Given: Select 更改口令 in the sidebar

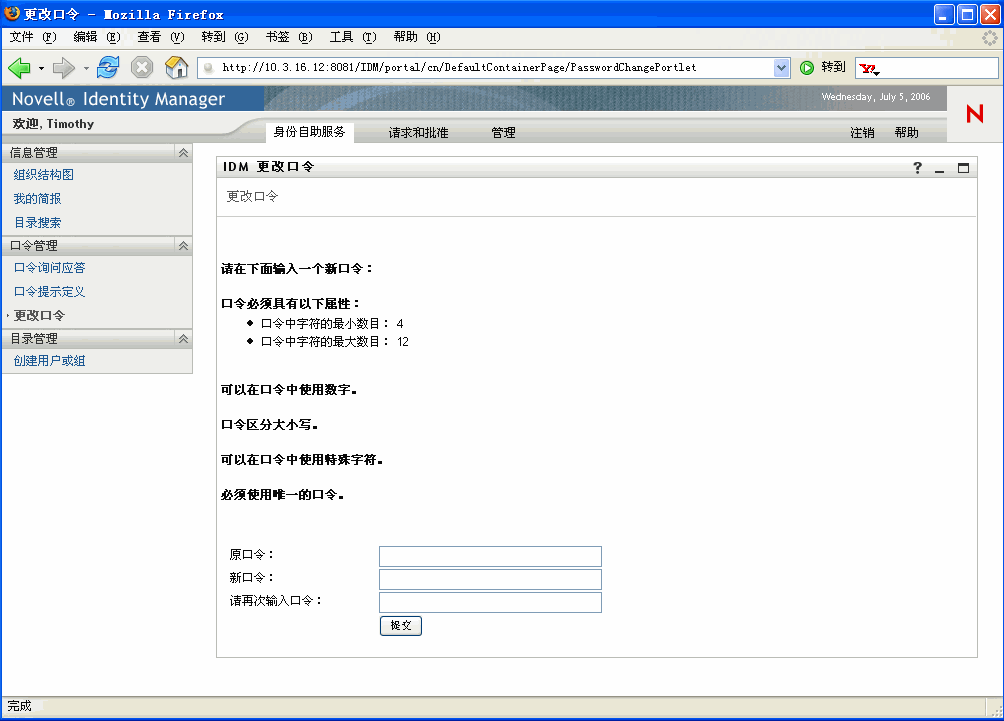Looking at the screenshot, I should coord(39,315).
